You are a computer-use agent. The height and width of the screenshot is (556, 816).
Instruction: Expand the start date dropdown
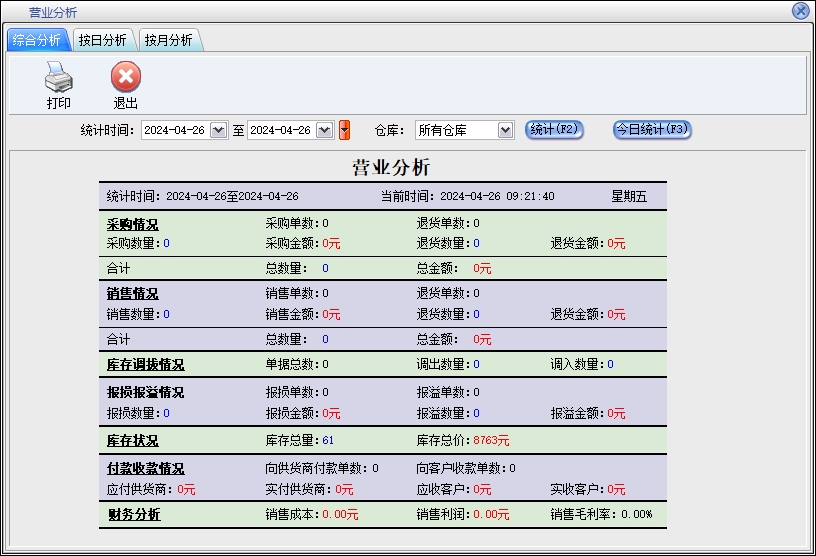(218, 130)
